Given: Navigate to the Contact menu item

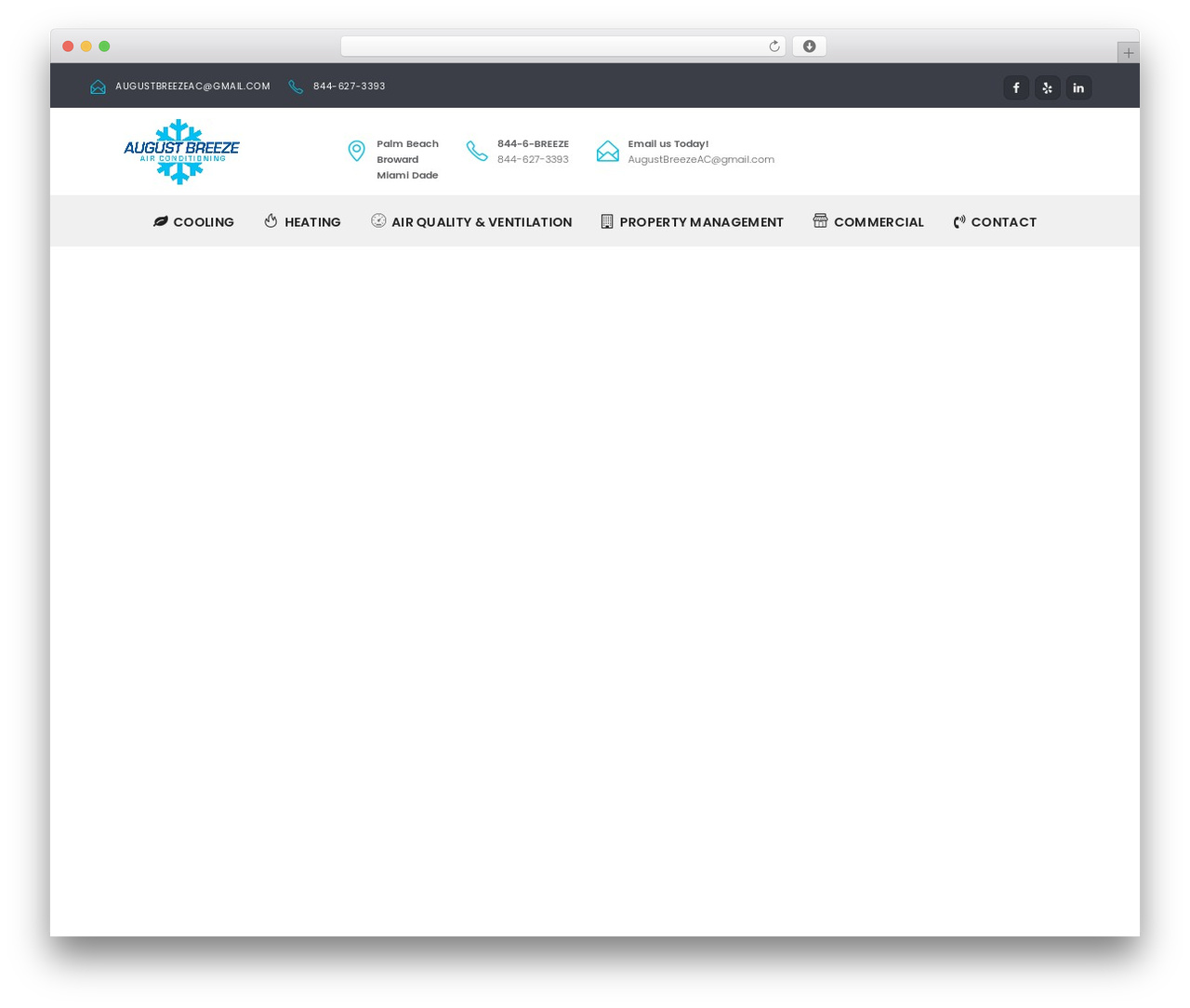Looking at the screenshot, I should click(x=995, y=221).
